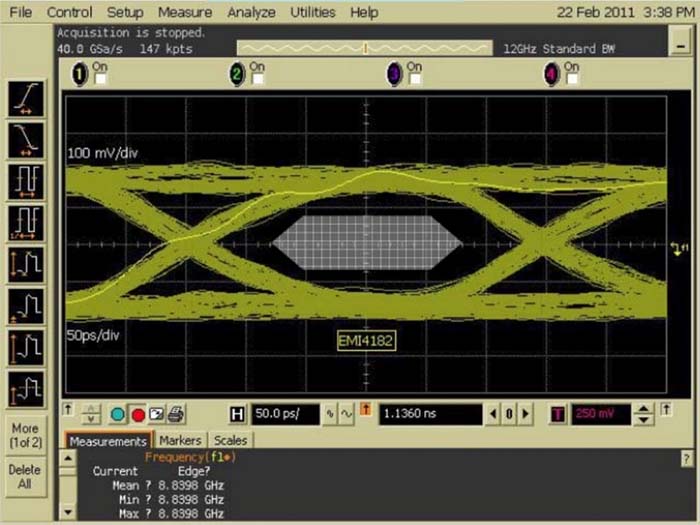Click the up-arrow icon right of trigger level
The height and width of the screenshot is (525, 700).
tap(666, 409)
